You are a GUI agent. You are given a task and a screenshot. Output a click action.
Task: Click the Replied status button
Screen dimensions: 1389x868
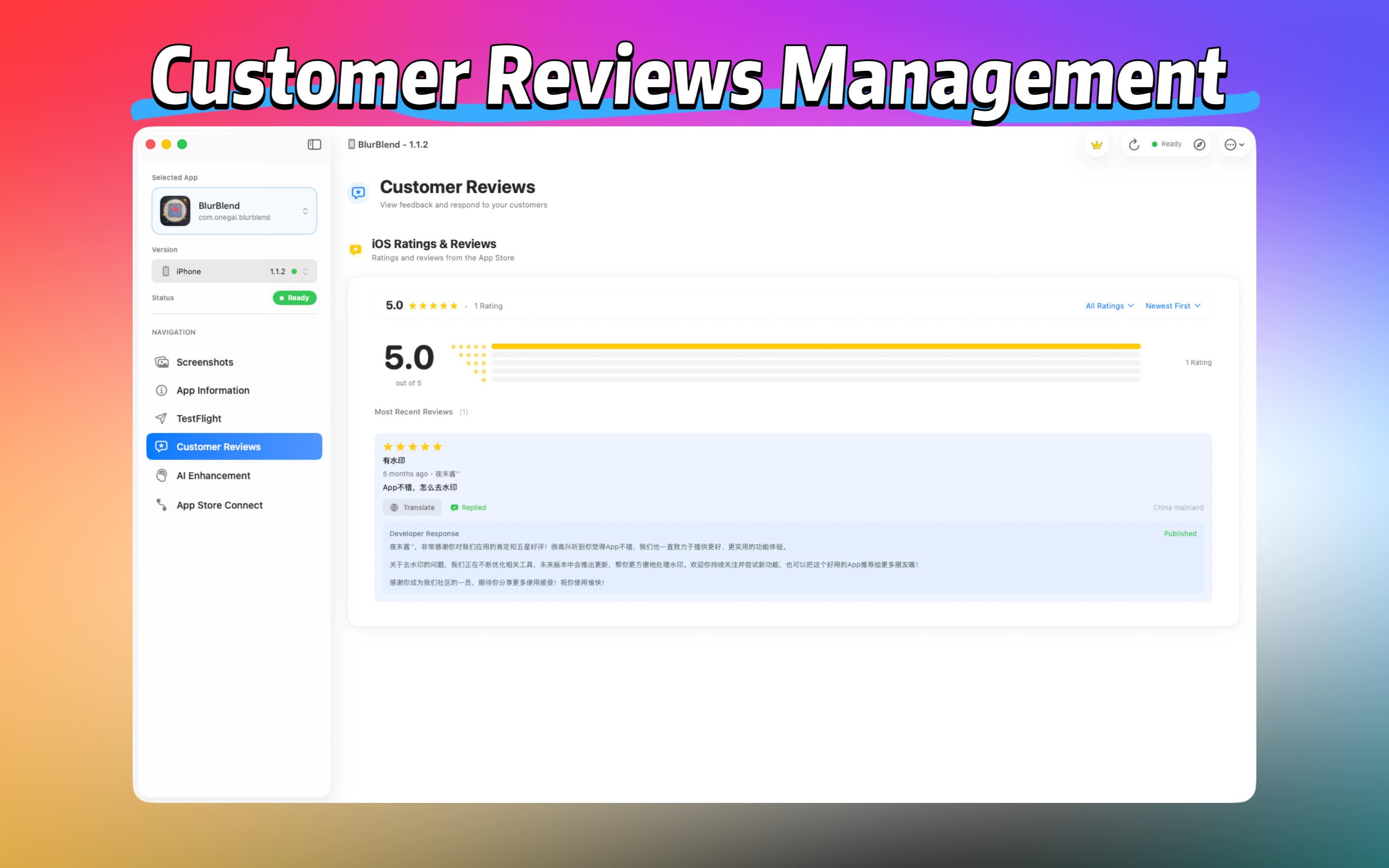coord(468,507)
